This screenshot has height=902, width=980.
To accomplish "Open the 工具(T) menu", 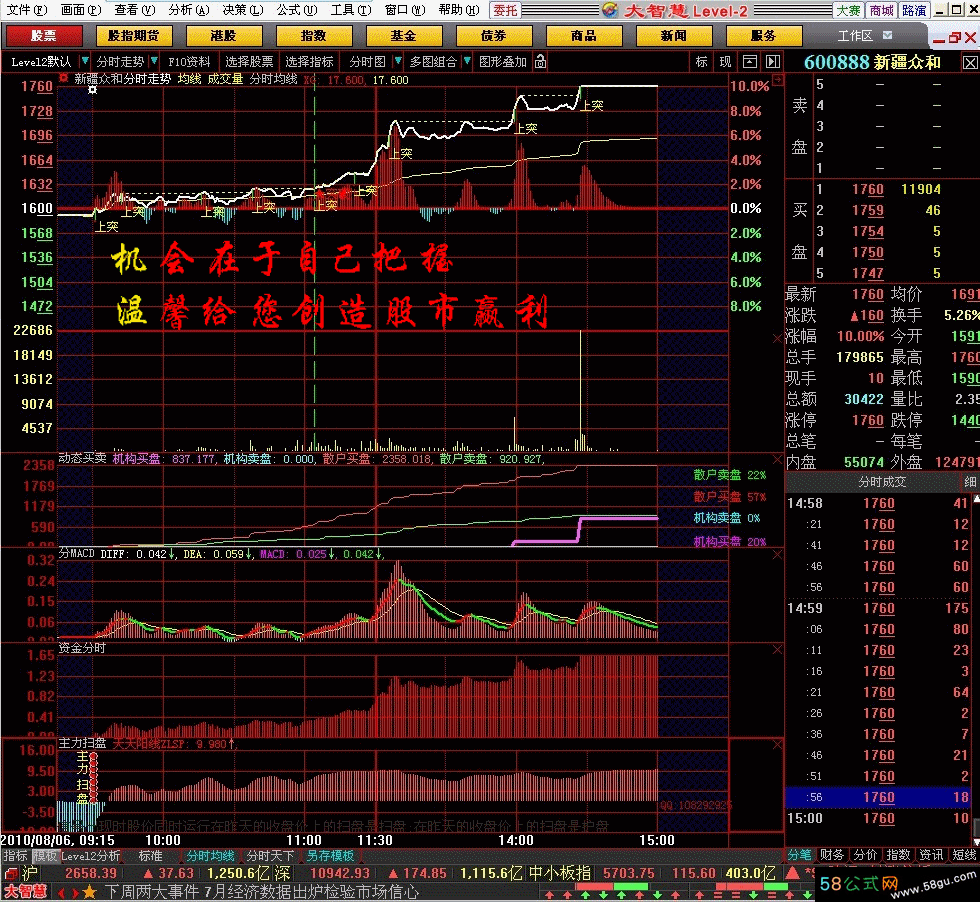I will coord(351,10).
